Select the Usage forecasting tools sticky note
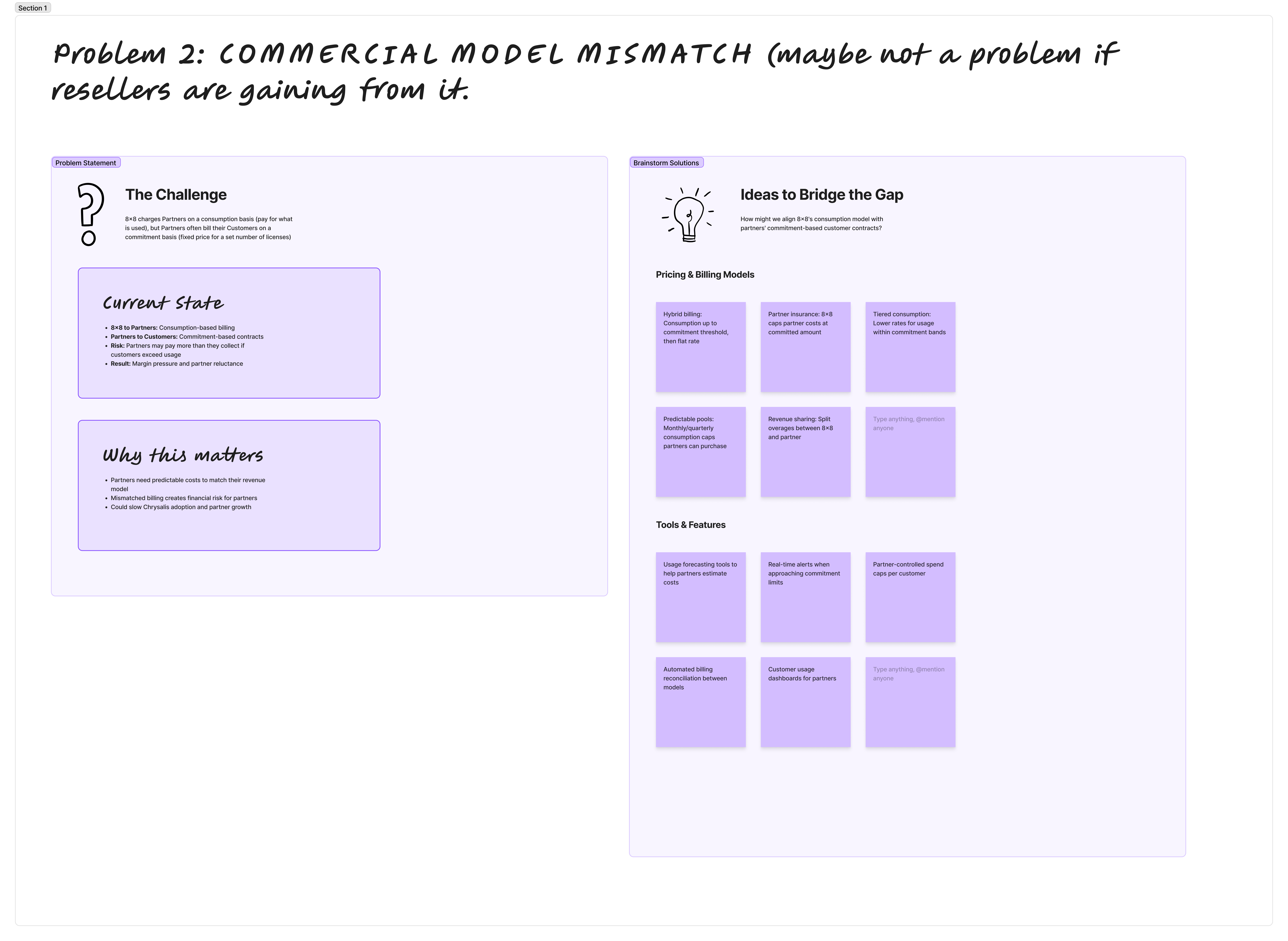Viewport: 1288px width, 941px height. click(x=700, y=597)
